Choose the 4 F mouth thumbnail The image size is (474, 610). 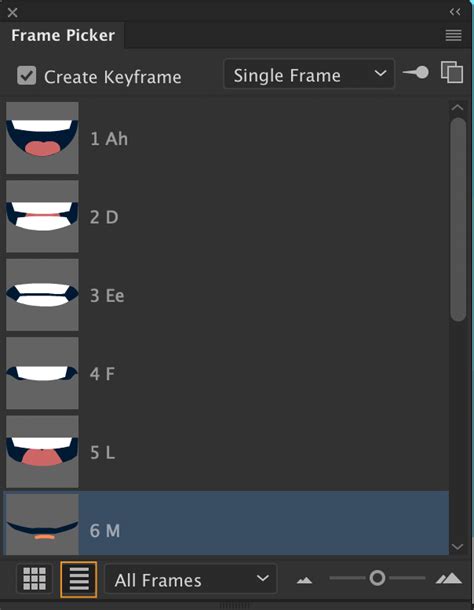tap(42, 373)
